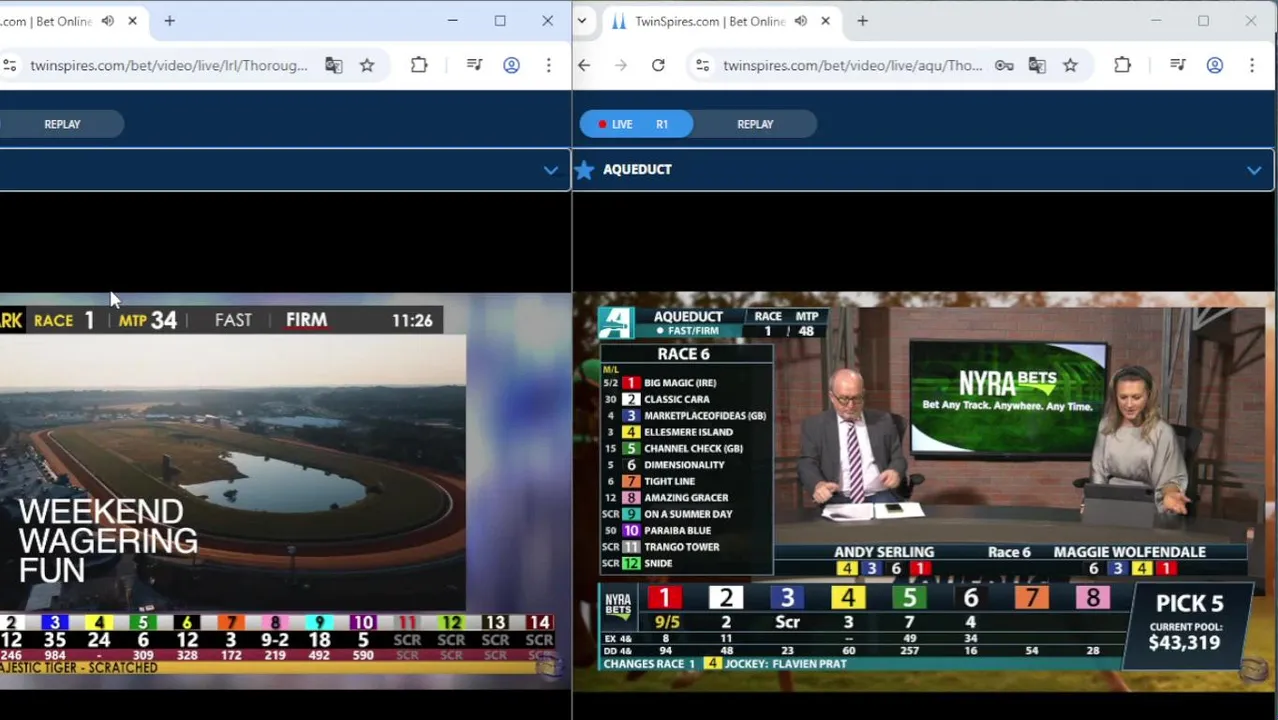Click TRANGO TOWER entry text
The image size is (1278, 720).
[x=681, y=547]
